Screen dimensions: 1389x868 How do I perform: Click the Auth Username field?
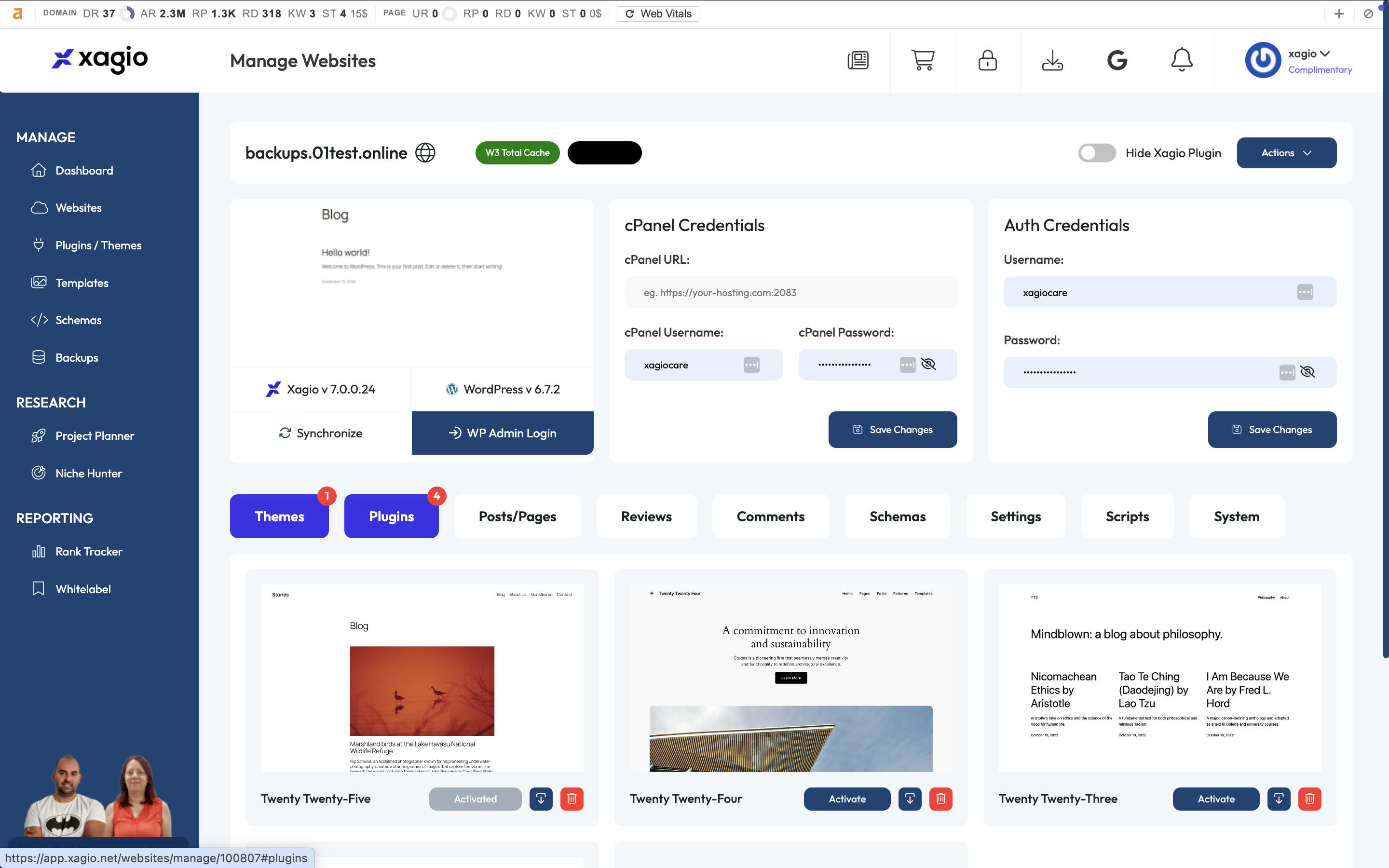point(1170,292)
